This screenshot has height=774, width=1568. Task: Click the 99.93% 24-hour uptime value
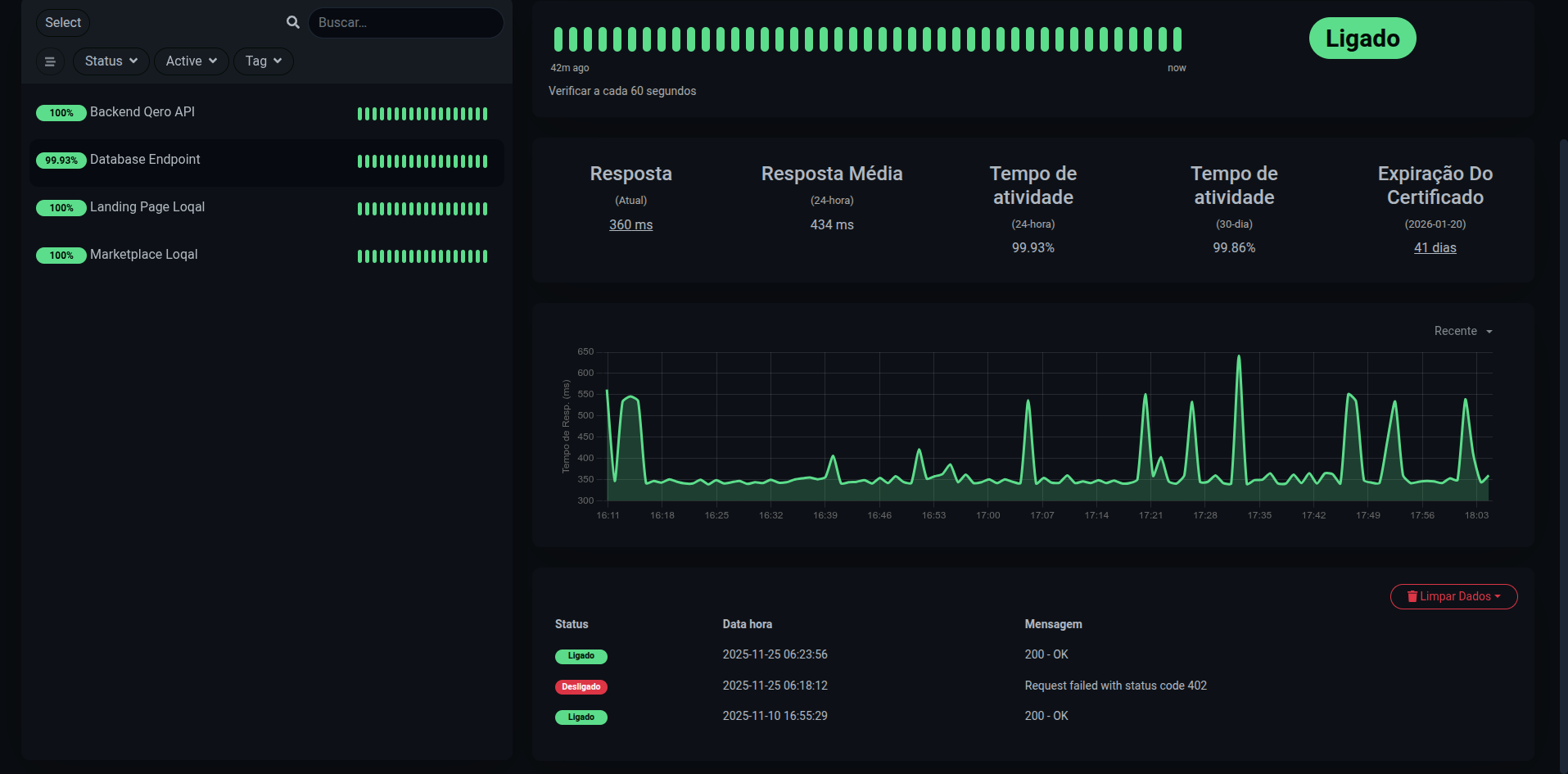tap(1033, 247)
